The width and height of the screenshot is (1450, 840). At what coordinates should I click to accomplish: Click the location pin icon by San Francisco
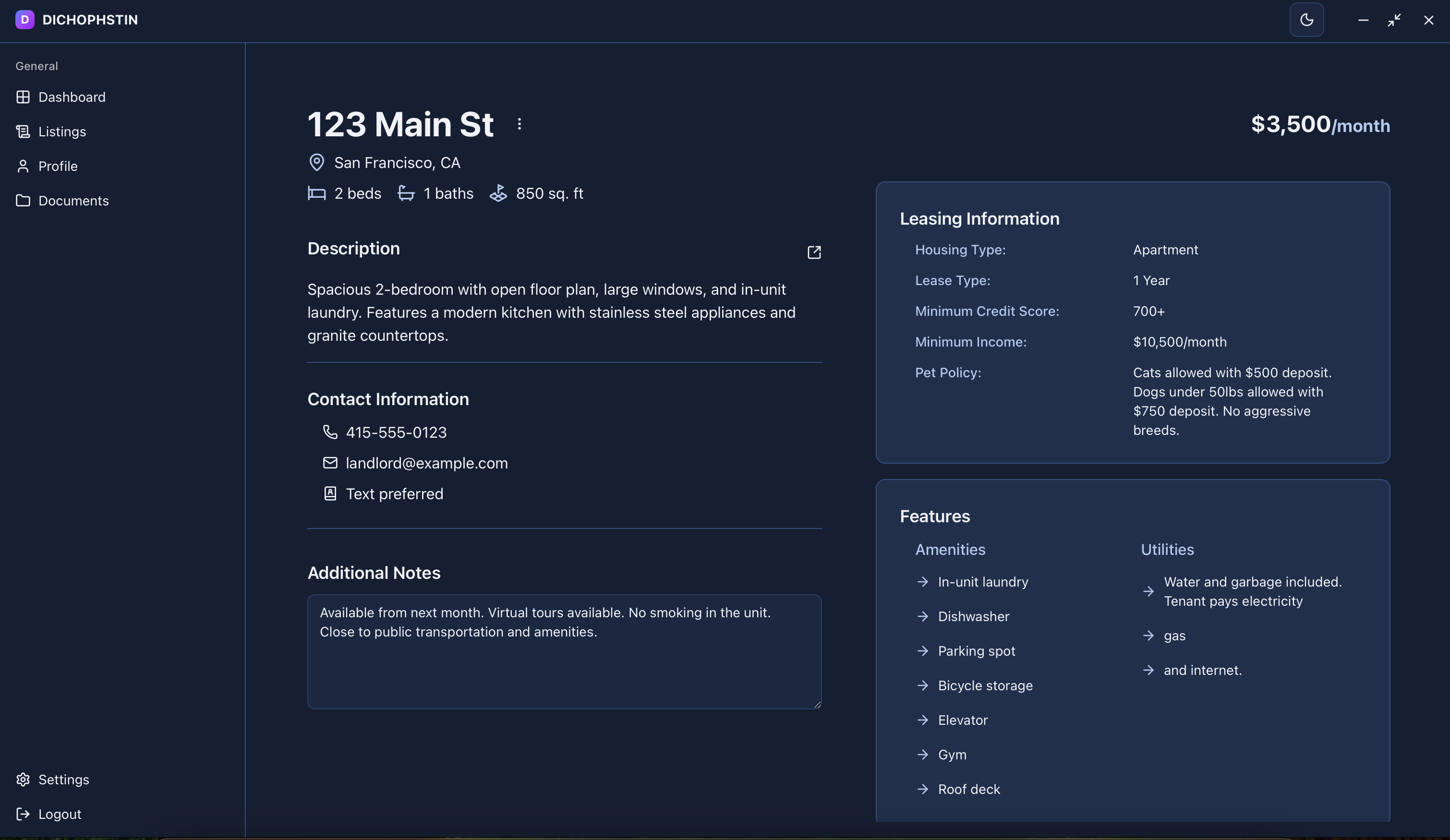316,162
